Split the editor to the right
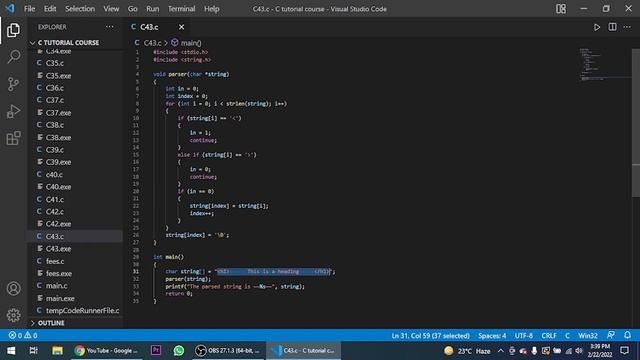Viewport: 640px width, 360px height. pyautogui.click(x=612, y=27)
